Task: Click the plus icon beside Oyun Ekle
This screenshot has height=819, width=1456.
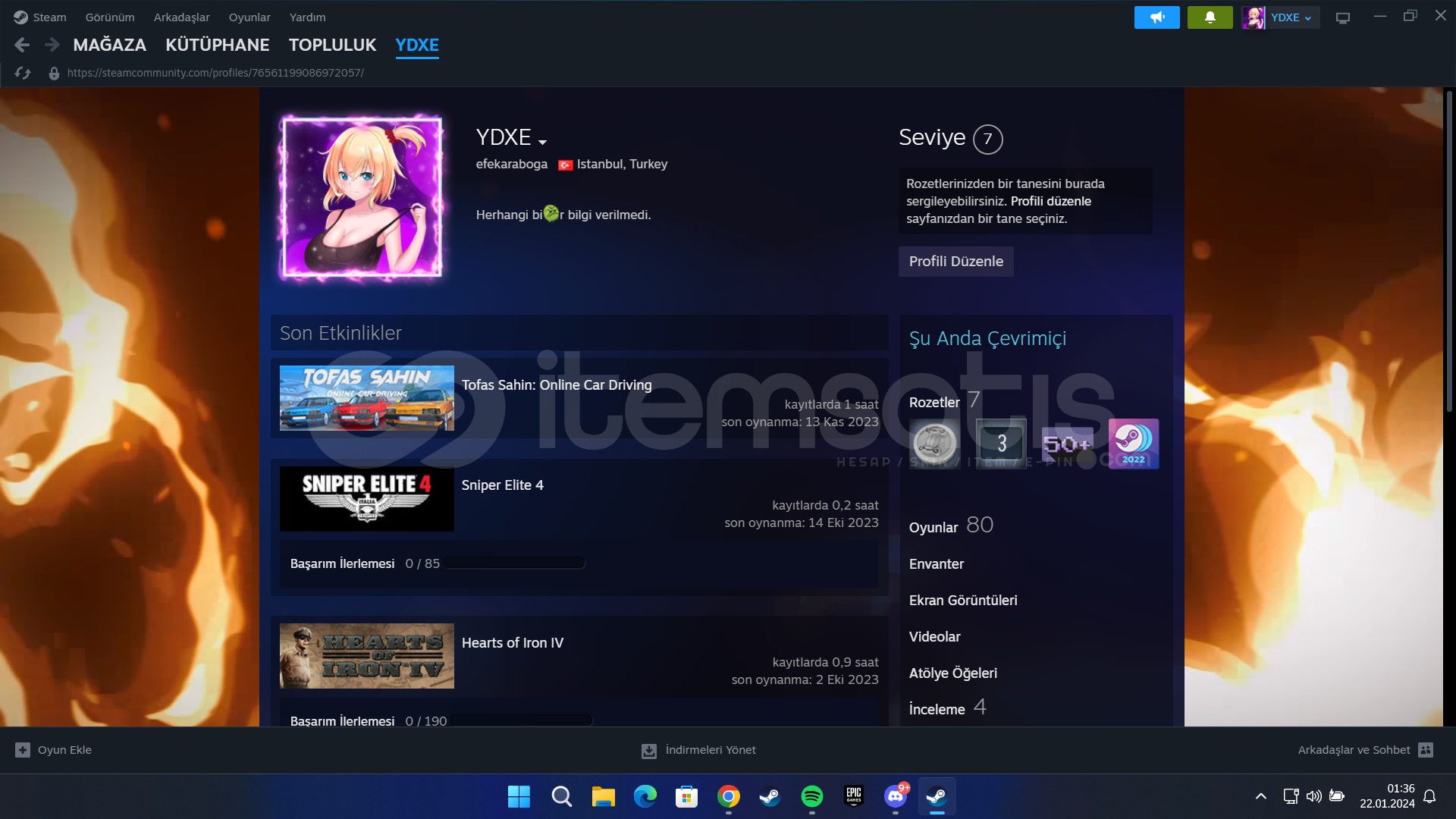Action: tap(23, 750)
